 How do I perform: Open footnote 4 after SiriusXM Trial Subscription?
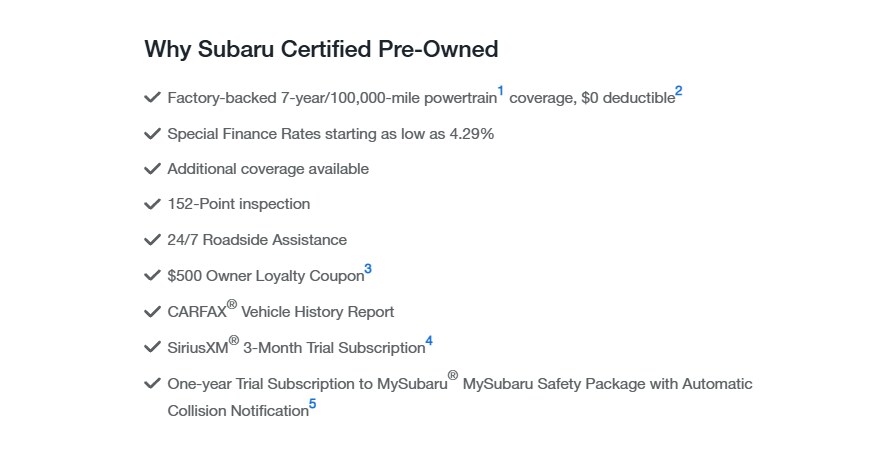point(429,341)
